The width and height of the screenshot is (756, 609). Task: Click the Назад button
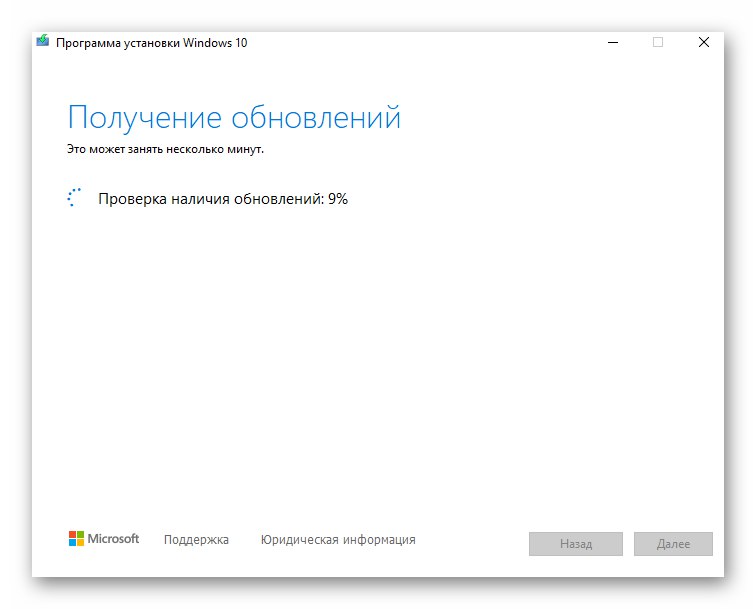pos(576,544)
